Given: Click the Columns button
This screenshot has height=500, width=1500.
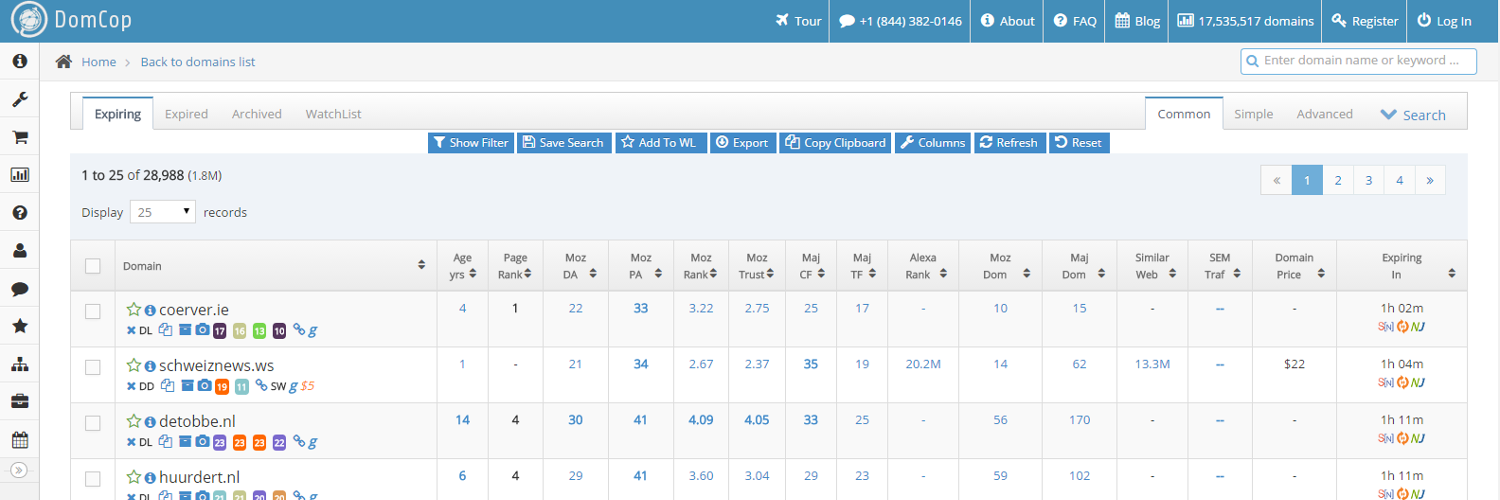Looking at the screenshot, I should click(932, 143).
